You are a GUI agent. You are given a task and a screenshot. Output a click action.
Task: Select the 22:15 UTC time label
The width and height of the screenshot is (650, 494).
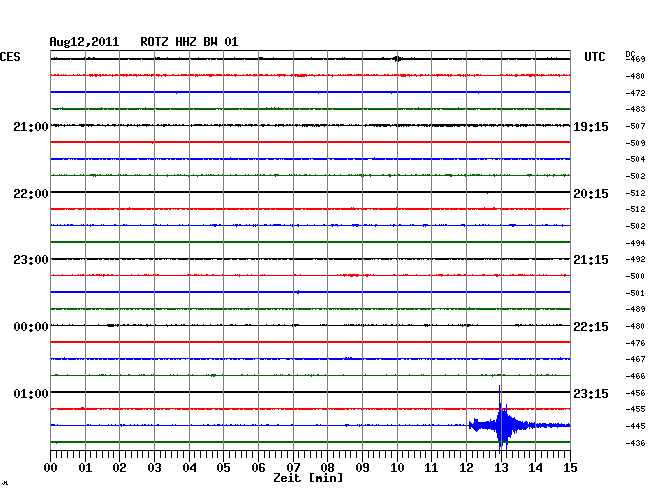click(x=591, y=327)
